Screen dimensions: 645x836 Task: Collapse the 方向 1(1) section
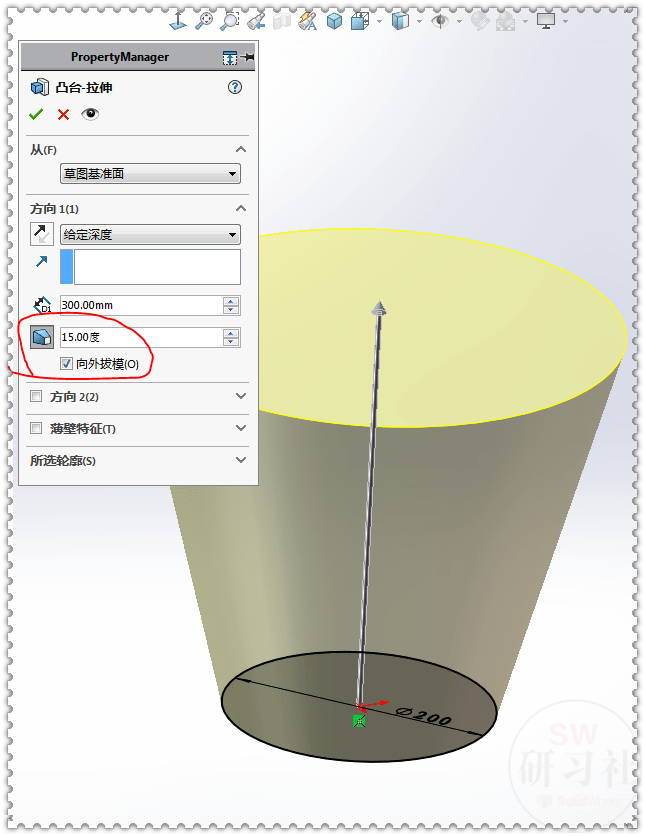[241, 208]
